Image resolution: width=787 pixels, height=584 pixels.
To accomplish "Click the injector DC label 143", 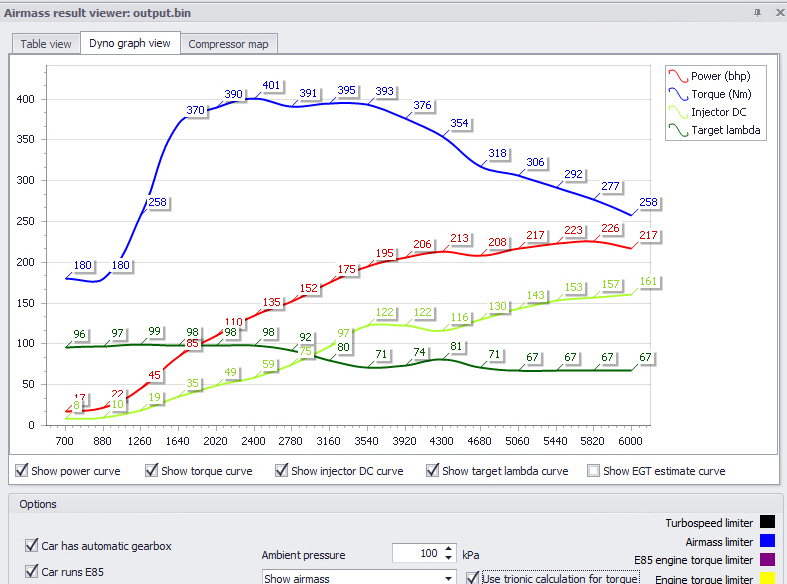I will (x=536, y=295).
